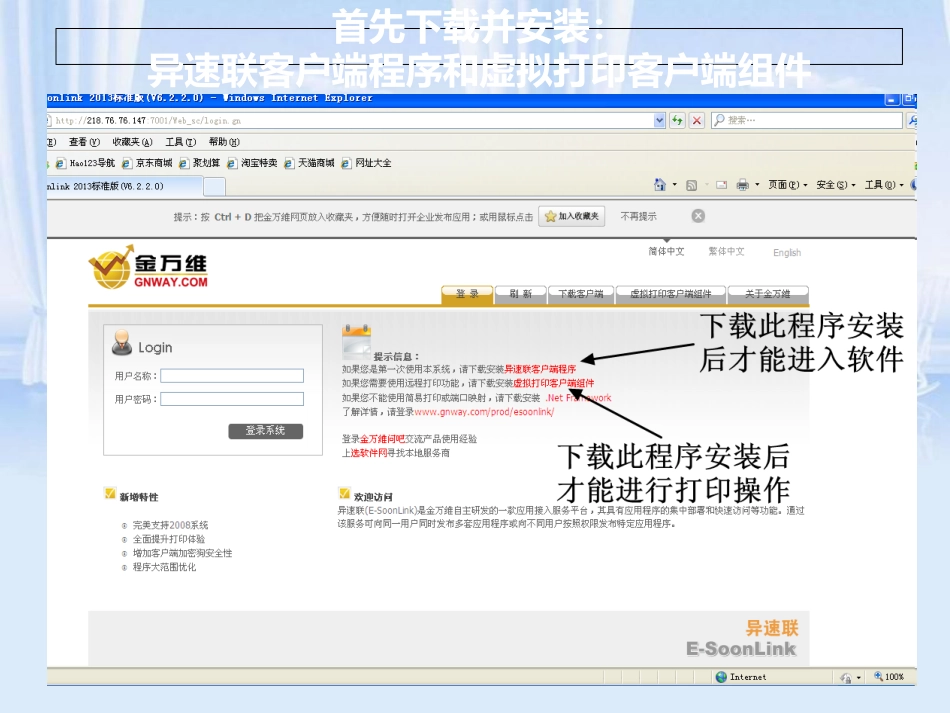Click the 欢迎访问 checkmark icon

coord(344,492)
